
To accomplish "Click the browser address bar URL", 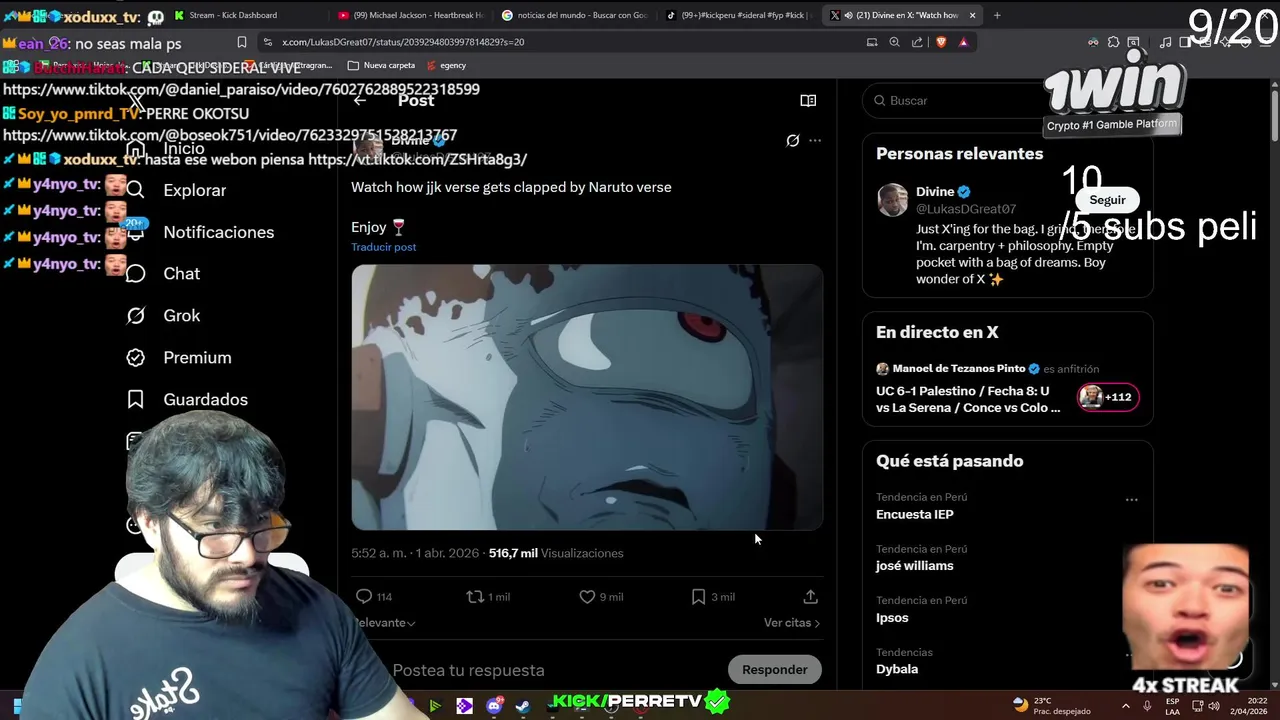I will point(402,42).
